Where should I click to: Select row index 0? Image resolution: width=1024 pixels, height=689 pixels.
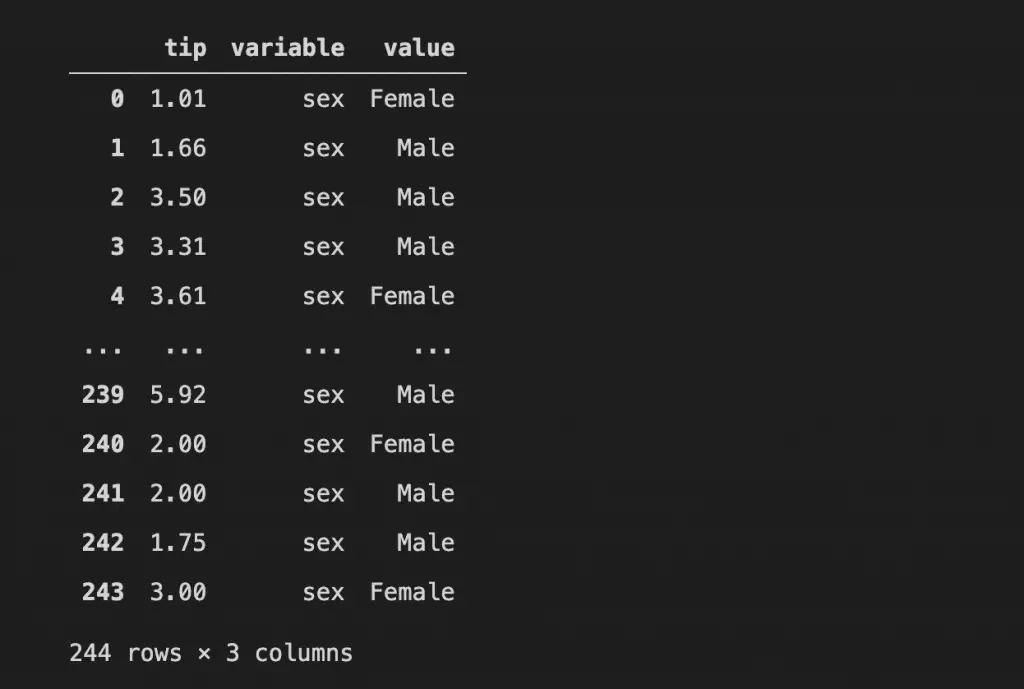117,99
